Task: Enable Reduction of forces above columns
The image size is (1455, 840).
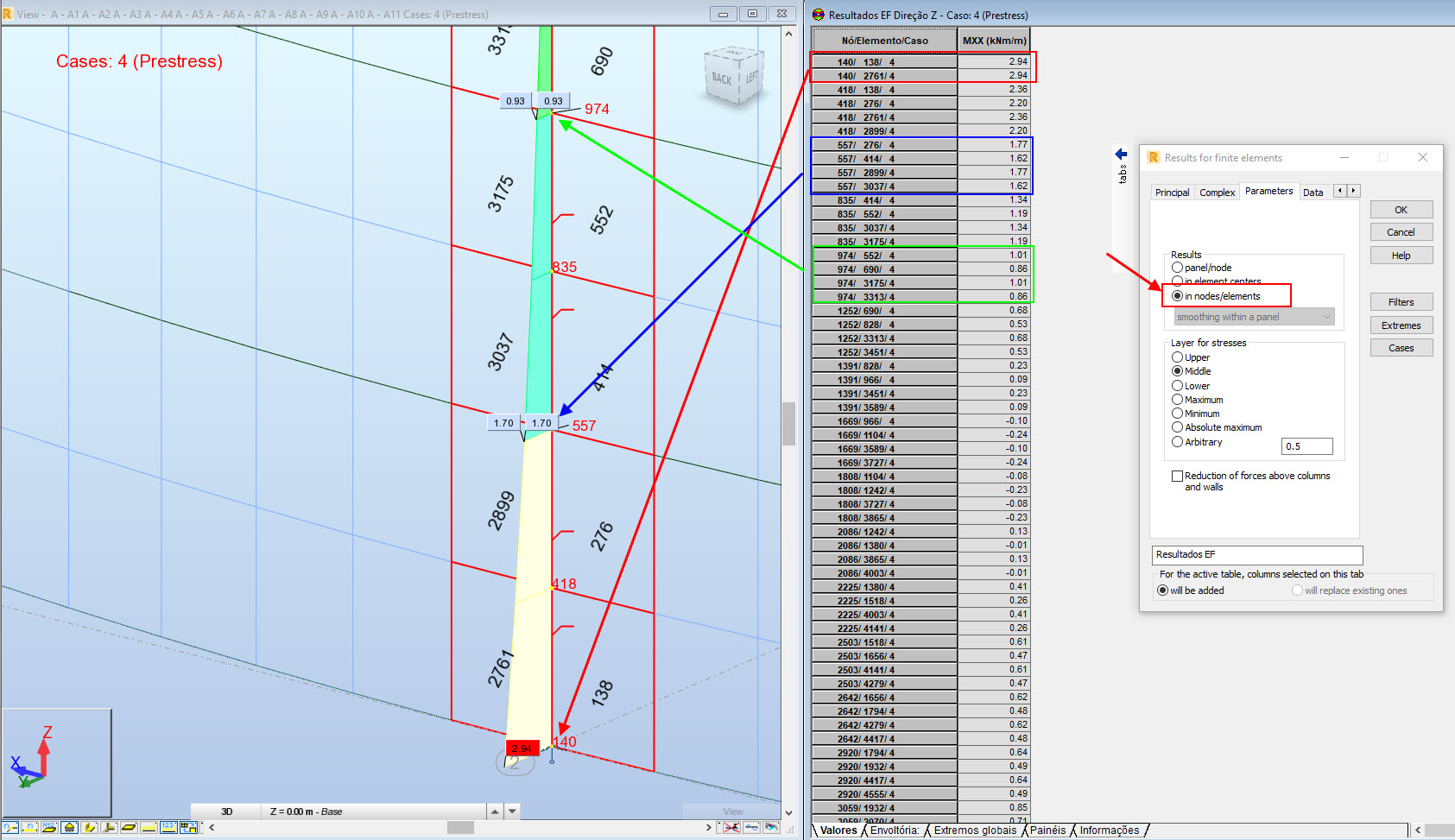Action: click(x=1177, y=476)
